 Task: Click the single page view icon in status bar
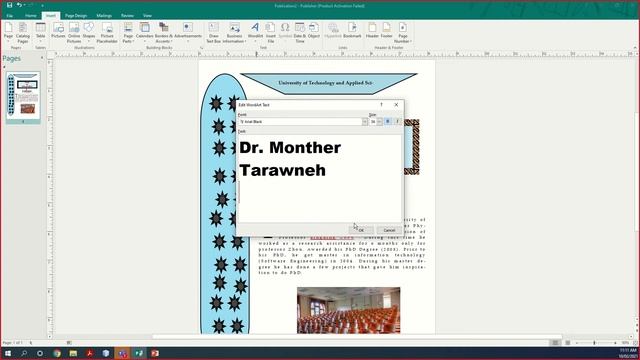tap(555, 343)
